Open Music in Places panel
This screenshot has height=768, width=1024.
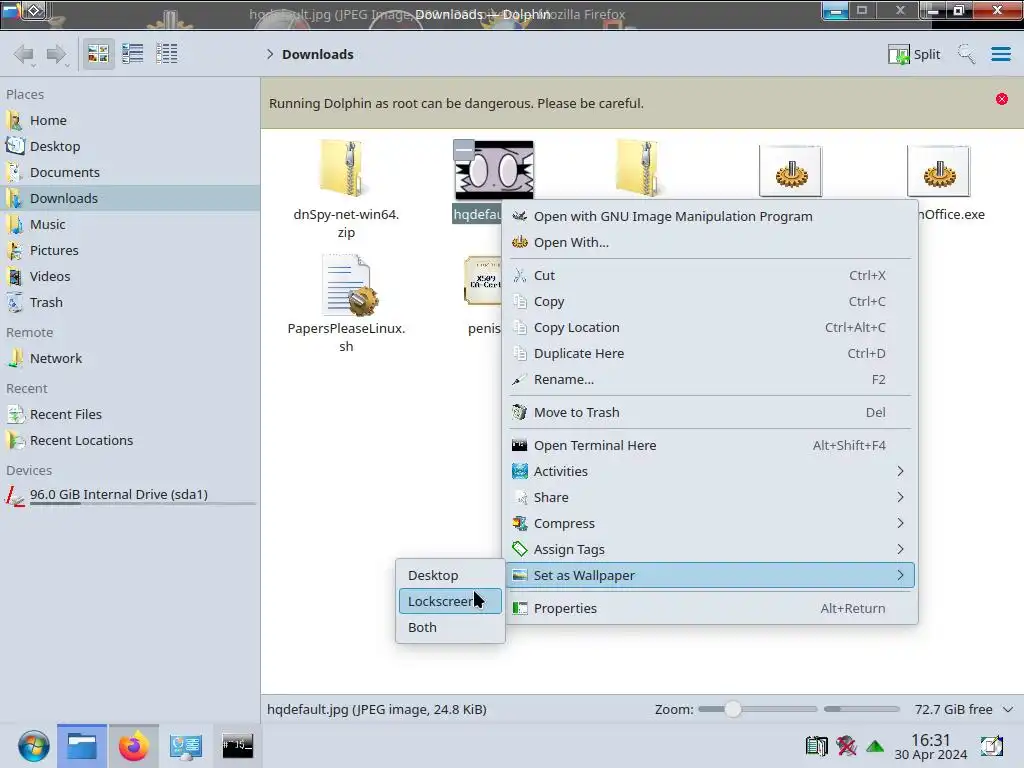[x=130, y=225]
